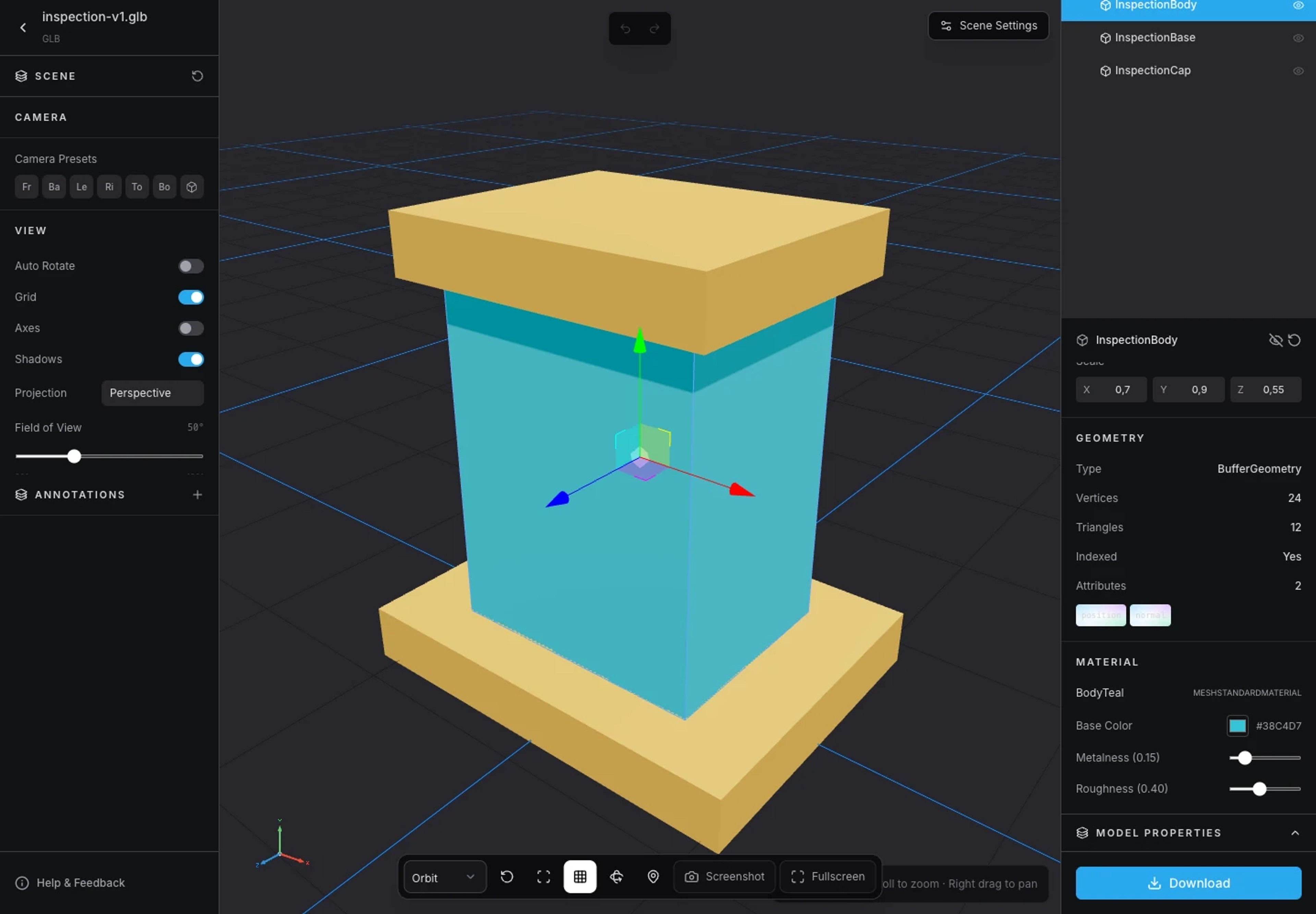Select the isometric cube camera preset
The height and width of the screenshot is (914, 1316).
(x=192, y=187)
